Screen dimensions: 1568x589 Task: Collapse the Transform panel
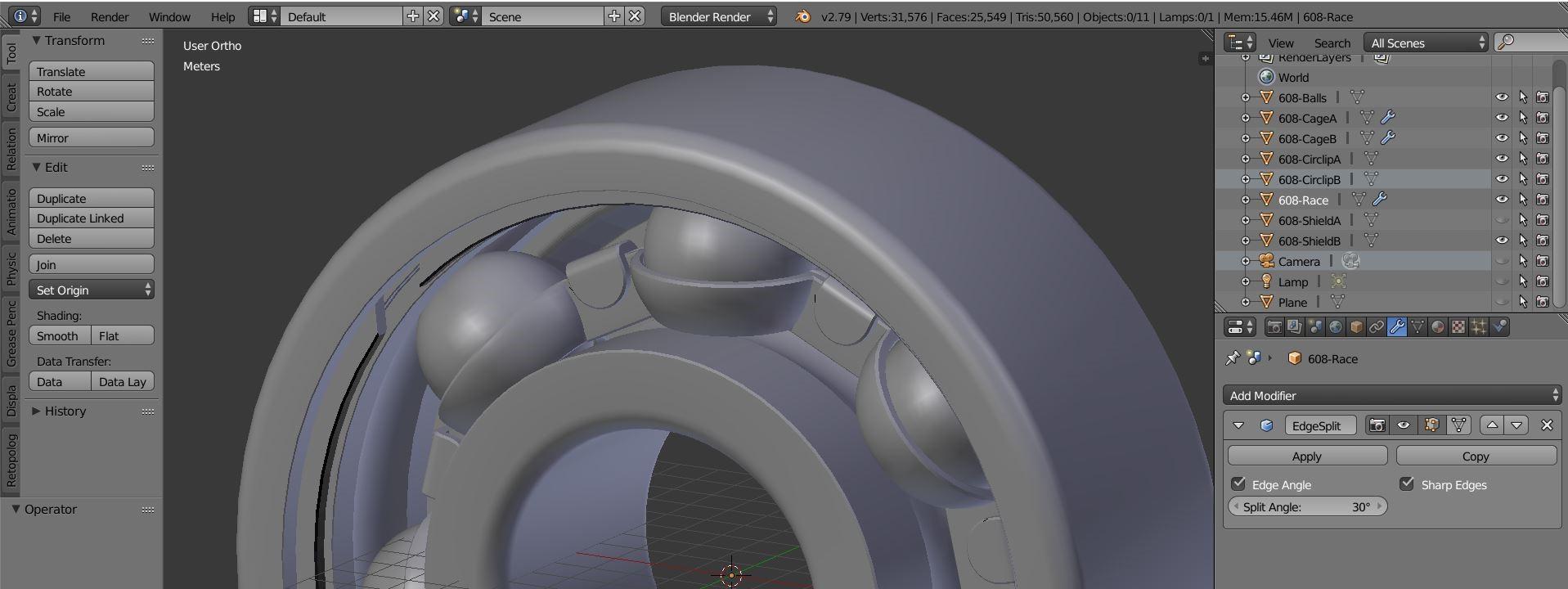(x=36, y=40)
